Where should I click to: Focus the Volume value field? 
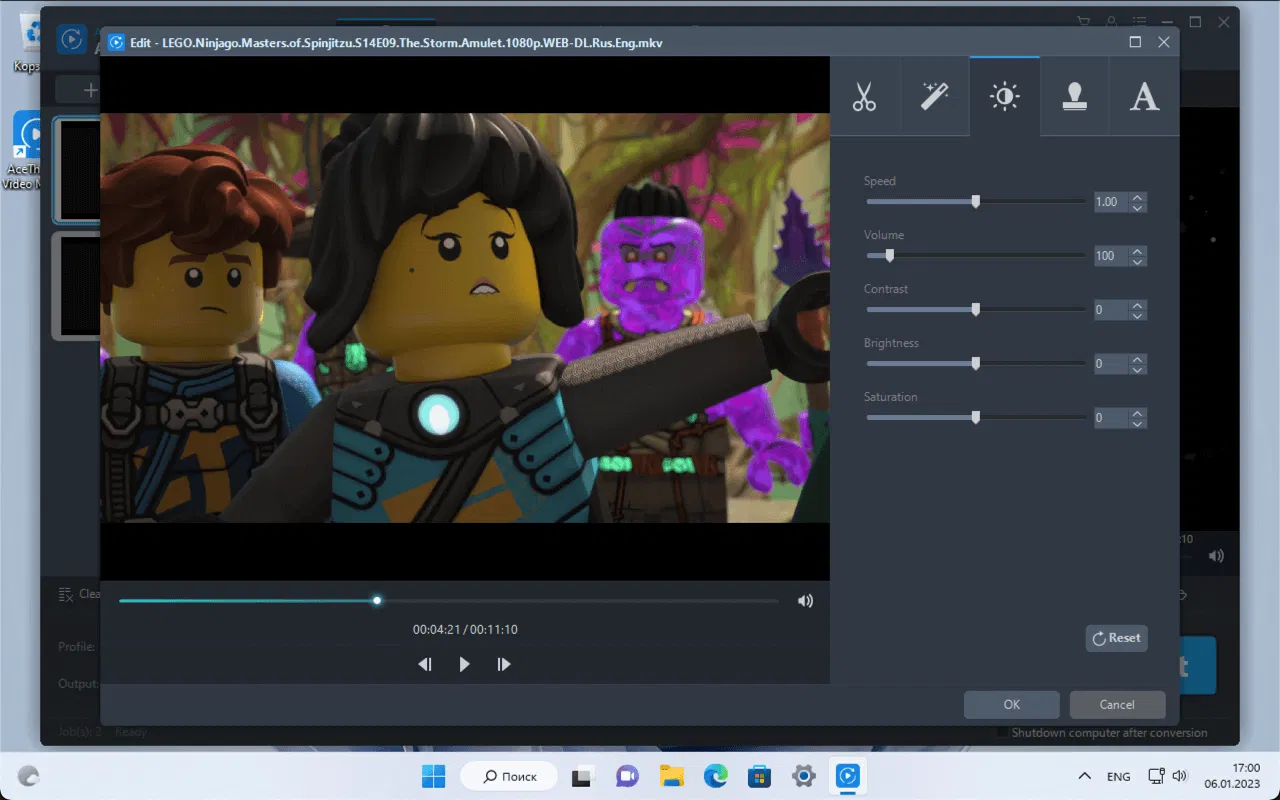[x=1110, y=256]
